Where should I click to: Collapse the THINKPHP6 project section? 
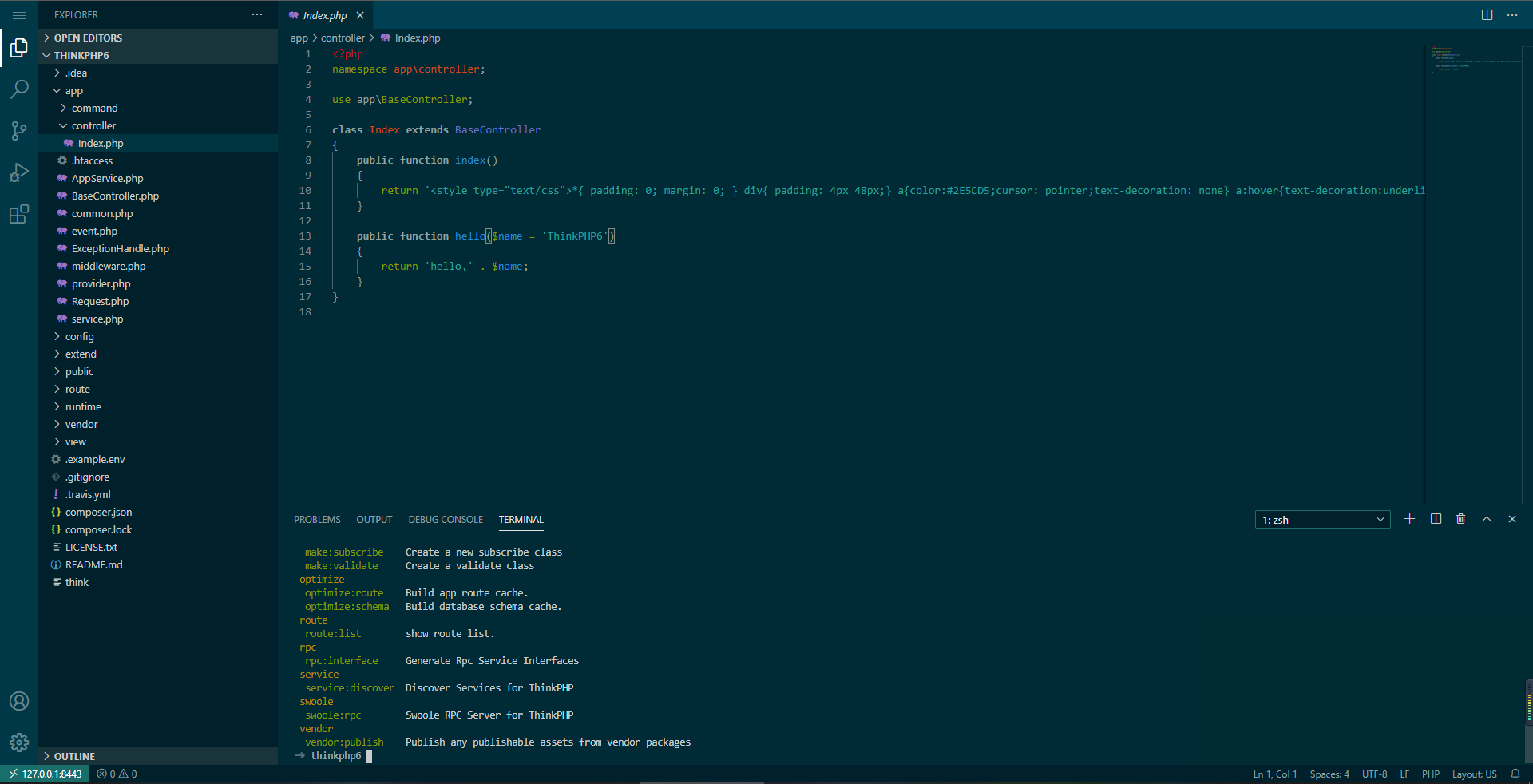click(x=158, y=55)
